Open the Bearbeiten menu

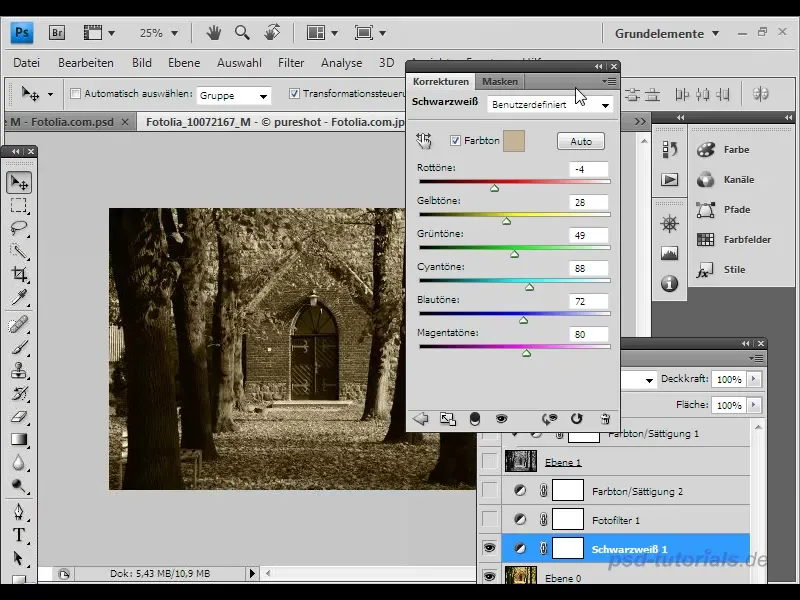(x=86, y=63)
